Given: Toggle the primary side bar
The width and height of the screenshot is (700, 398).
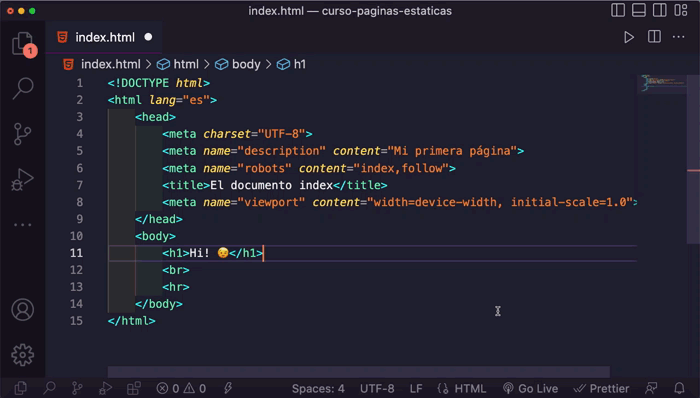Looking at the screenshot, I should pyautogui.click(x=618, y=10).
